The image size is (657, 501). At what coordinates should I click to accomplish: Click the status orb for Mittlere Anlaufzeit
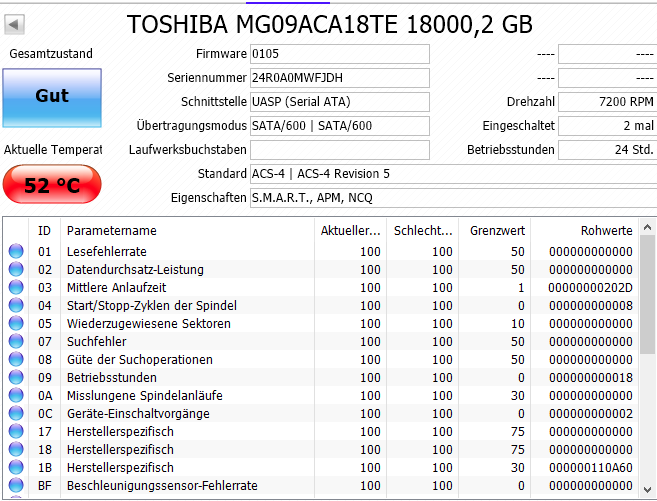coord(16,287)
